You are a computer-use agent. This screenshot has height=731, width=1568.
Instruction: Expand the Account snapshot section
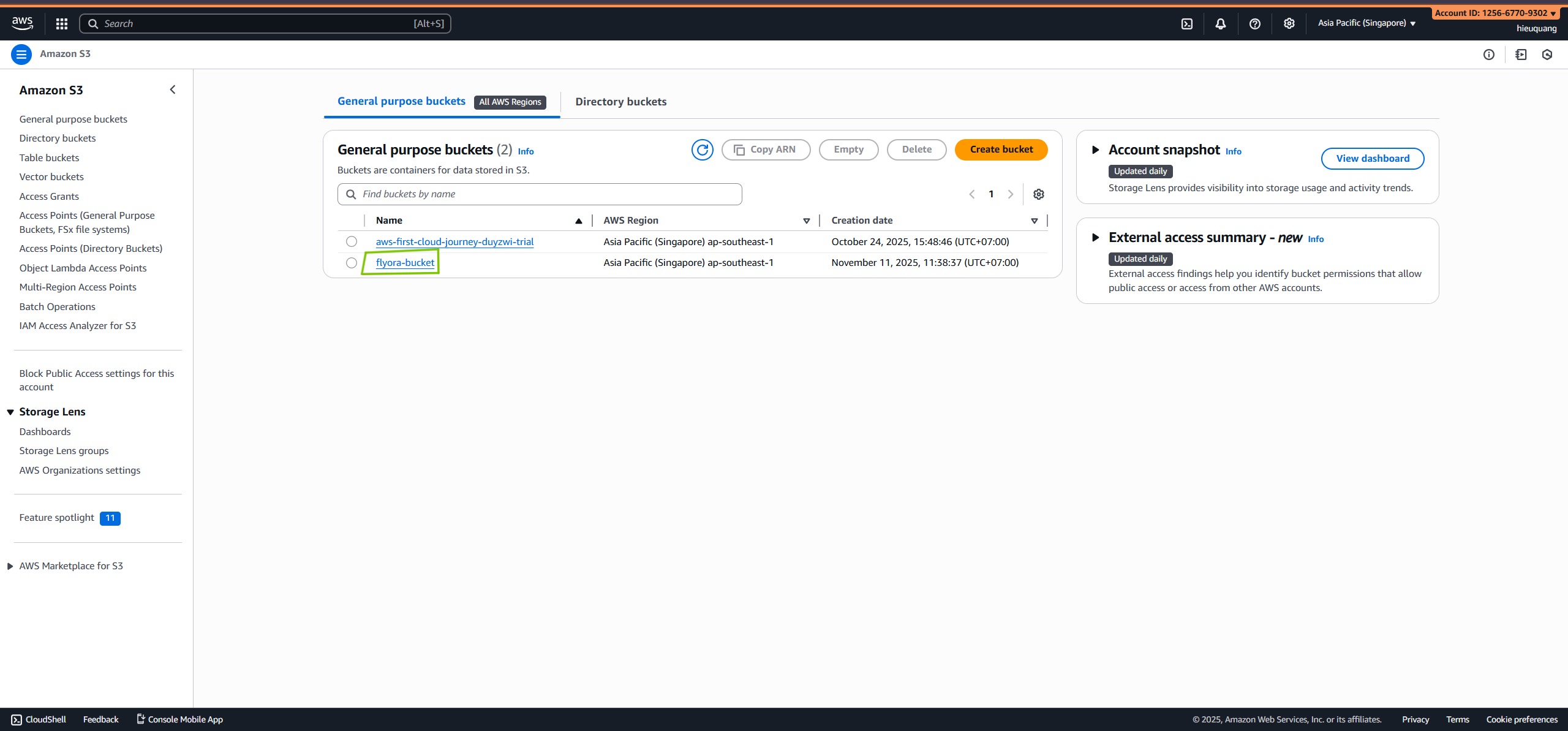pos(1096,150)
